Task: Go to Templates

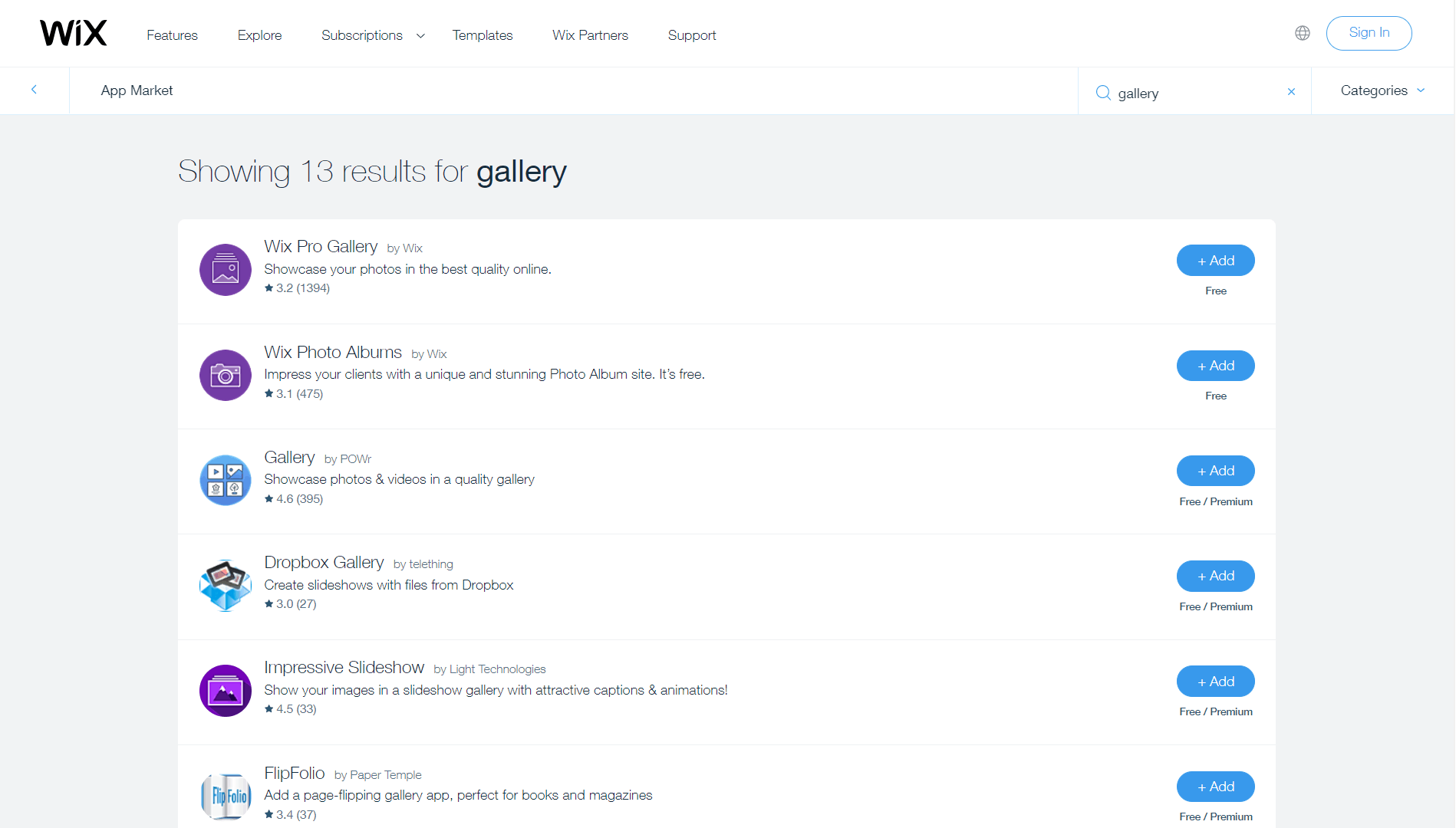Action: click(x=483, y=35)
